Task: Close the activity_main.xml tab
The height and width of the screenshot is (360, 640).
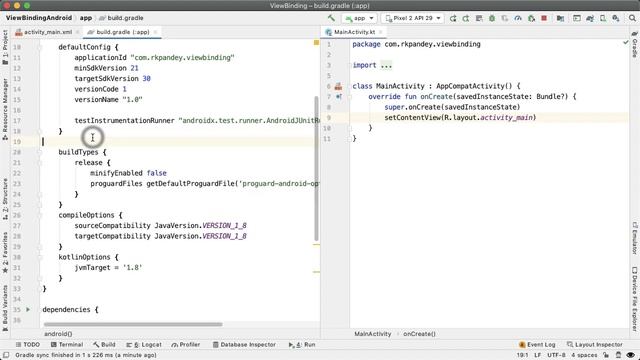Action: (78, 32)
